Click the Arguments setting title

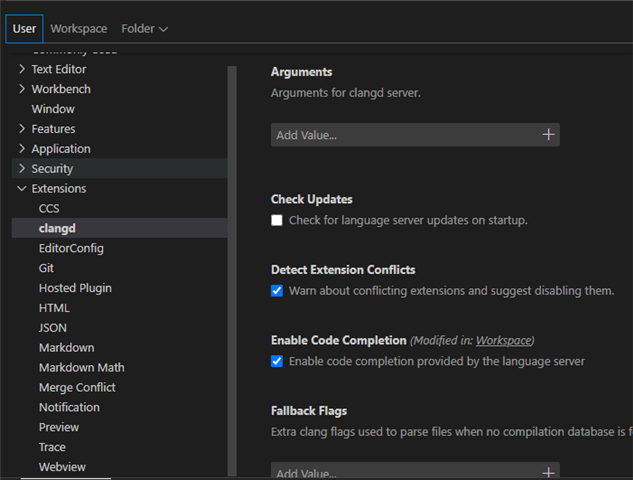click(302, 72)
